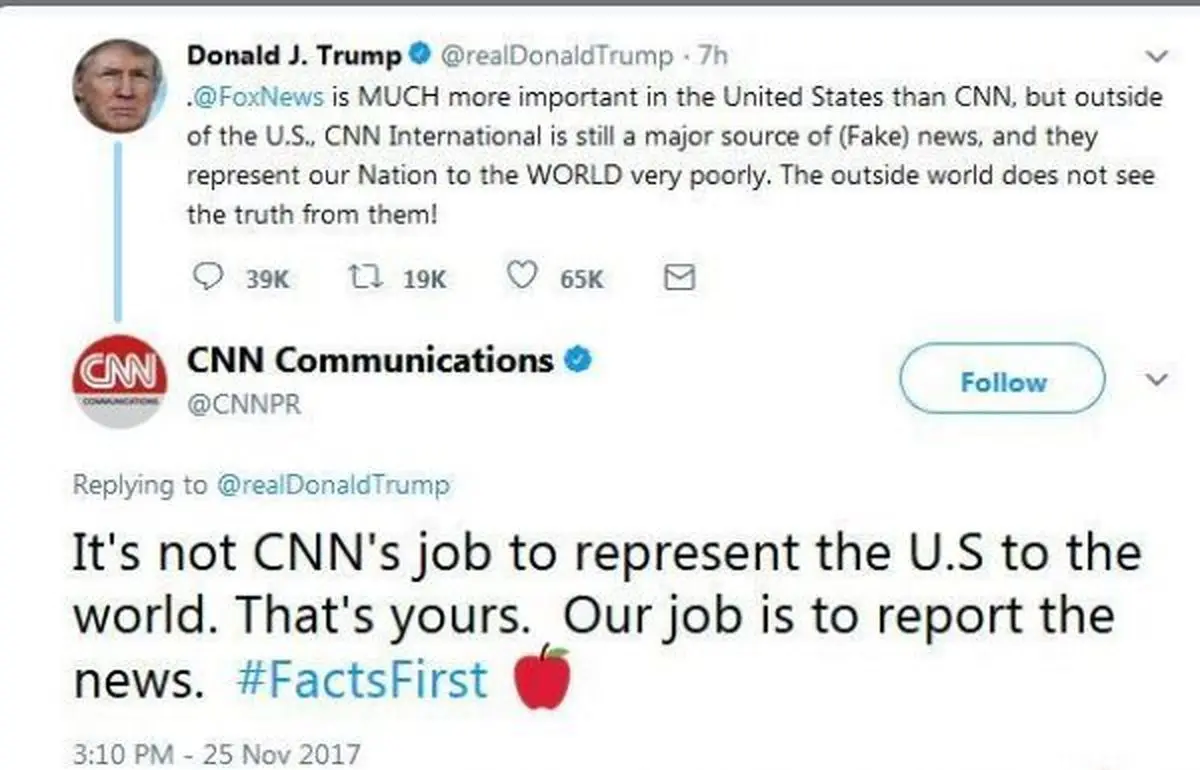Open the #FactsFirst hashtag
1200x770 pixels.
click(x=364, y=680)
